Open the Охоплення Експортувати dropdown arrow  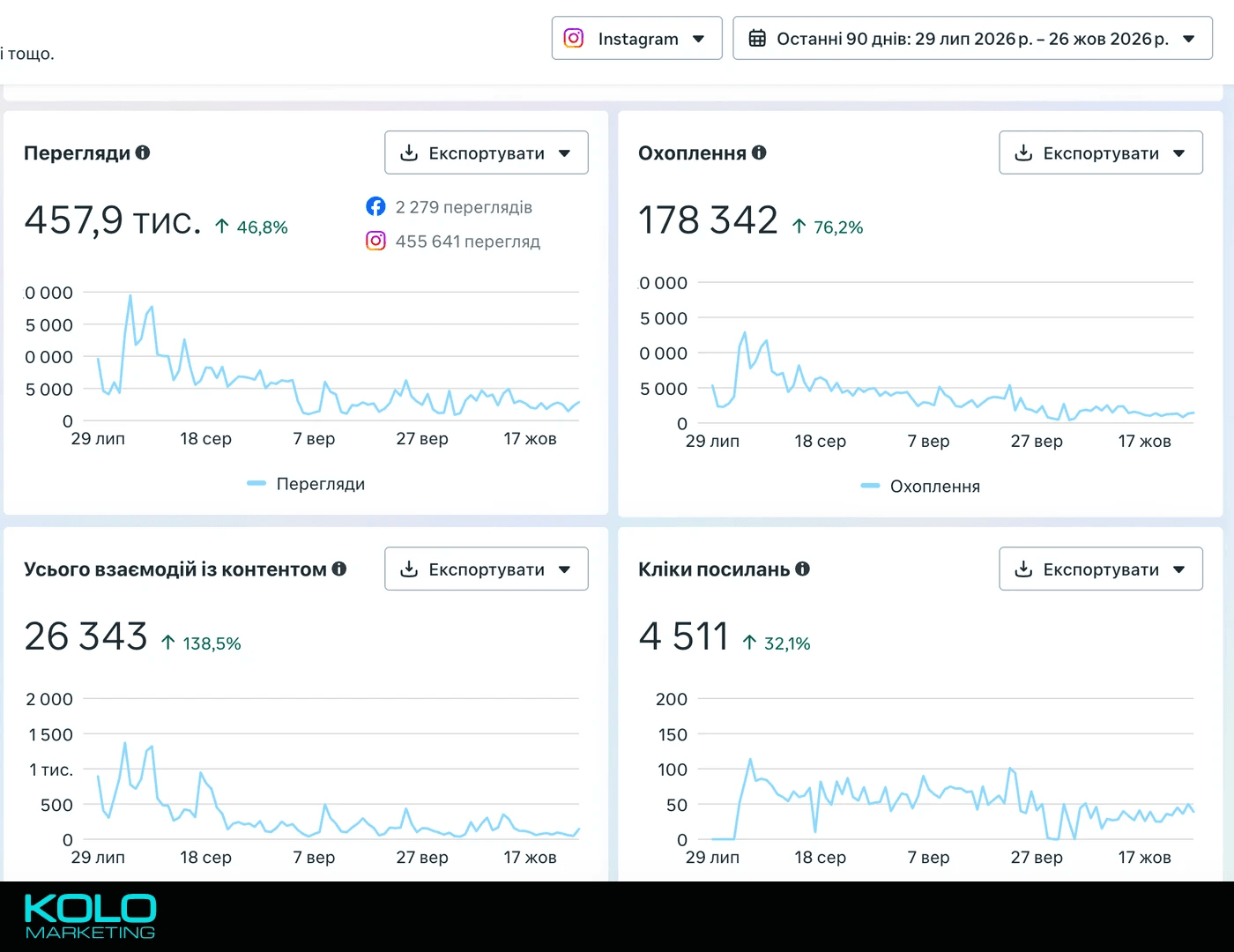pyautogui.click(x=1179, y=153)
